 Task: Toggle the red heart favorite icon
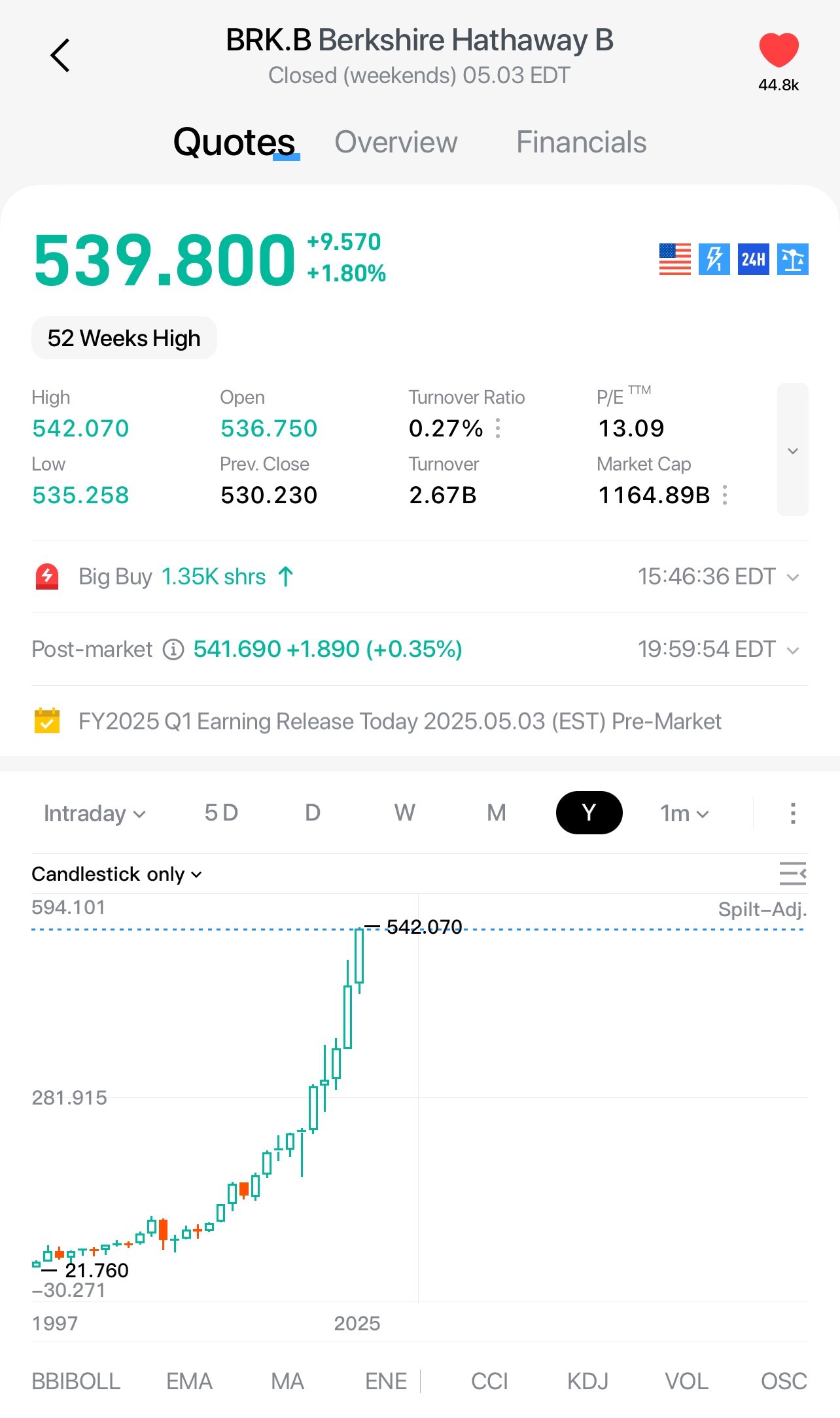tap(779, 50)
